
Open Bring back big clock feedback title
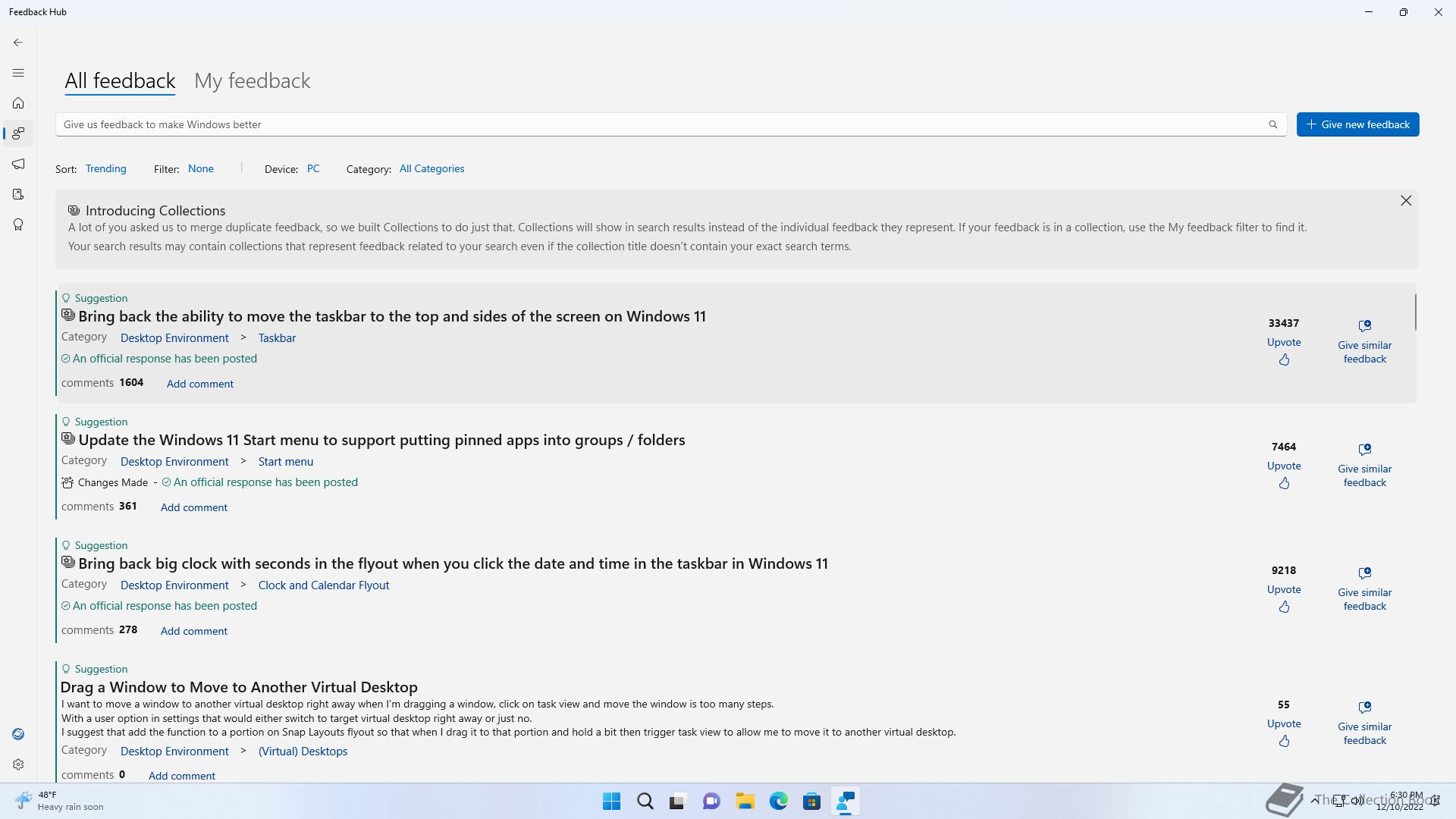[x=453, y=563]
